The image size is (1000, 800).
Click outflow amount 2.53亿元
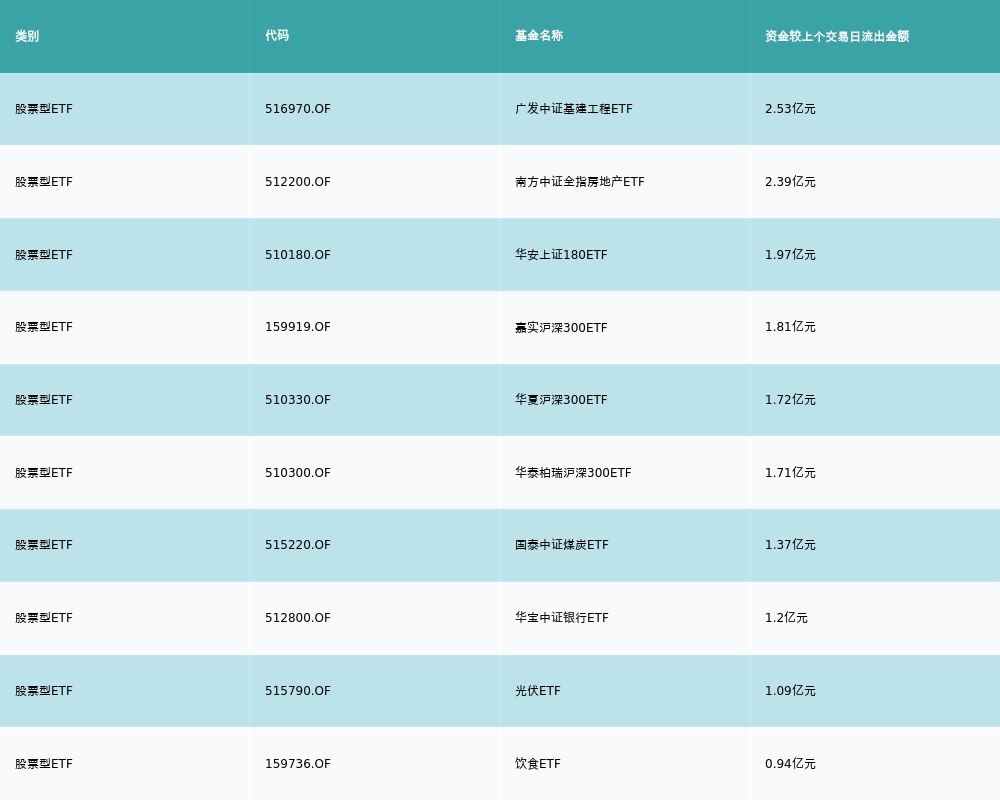[790, 109]
